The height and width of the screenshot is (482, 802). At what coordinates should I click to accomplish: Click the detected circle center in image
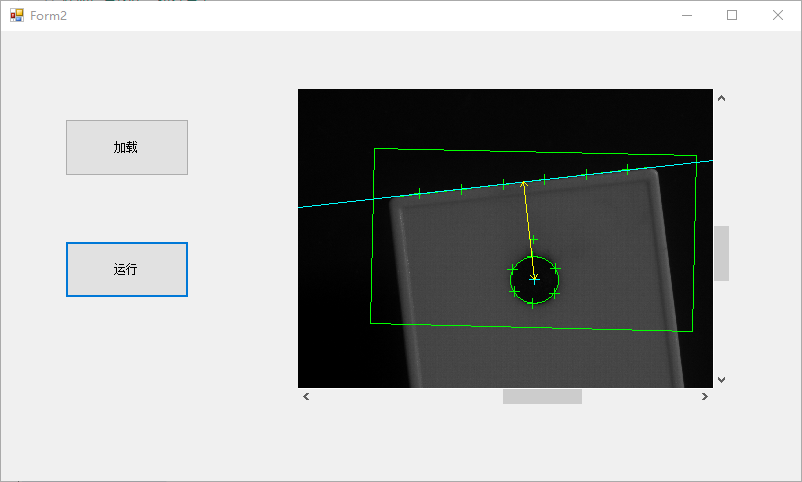point(534,280)
